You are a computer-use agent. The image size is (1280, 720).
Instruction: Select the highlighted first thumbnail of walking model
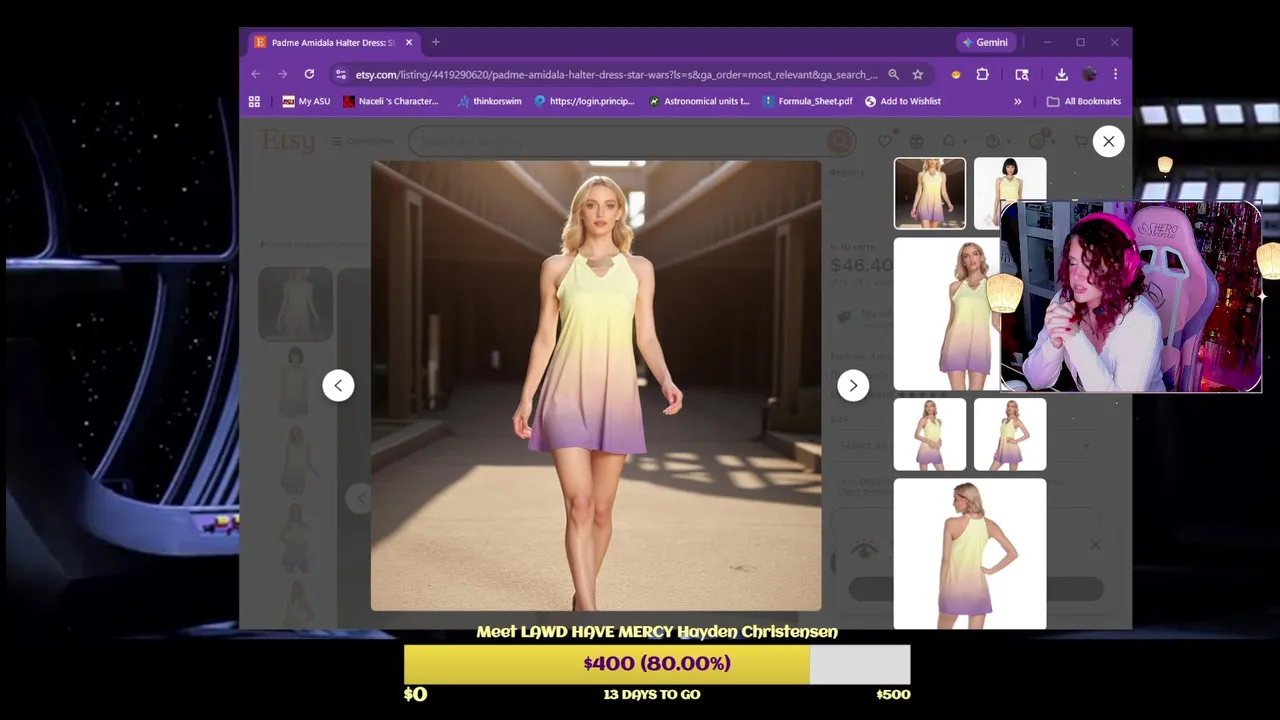(x=930, y=193)
